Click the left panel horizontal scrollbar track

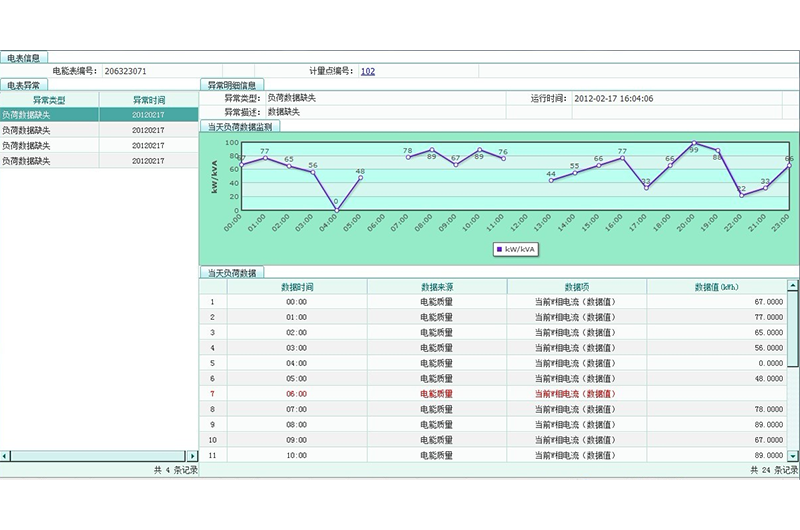[x=99, y=456]
